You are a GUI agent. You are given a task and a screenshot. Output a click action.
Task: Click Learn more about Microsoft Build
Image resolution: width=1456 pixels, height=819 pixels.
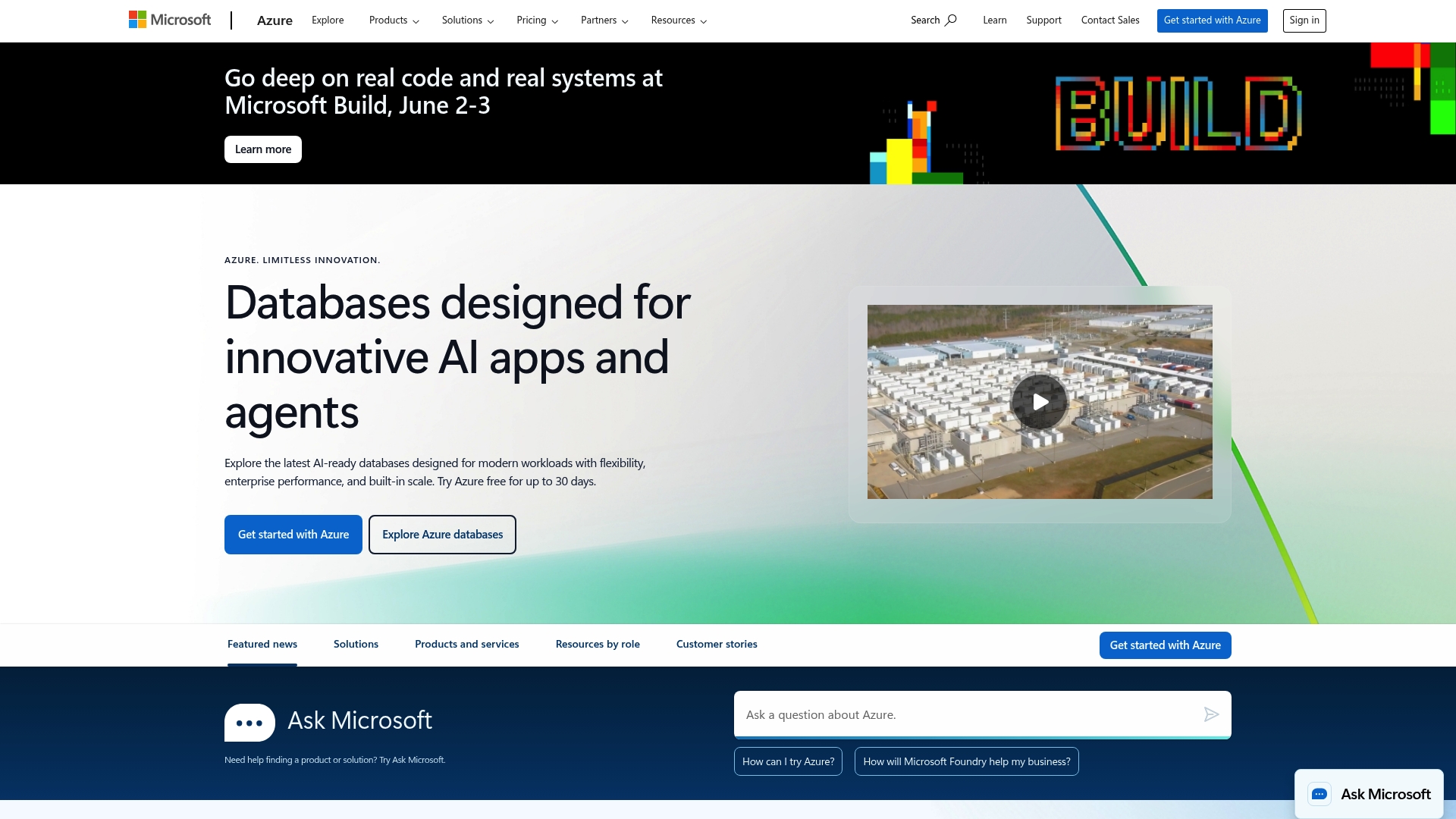point(262,149)
